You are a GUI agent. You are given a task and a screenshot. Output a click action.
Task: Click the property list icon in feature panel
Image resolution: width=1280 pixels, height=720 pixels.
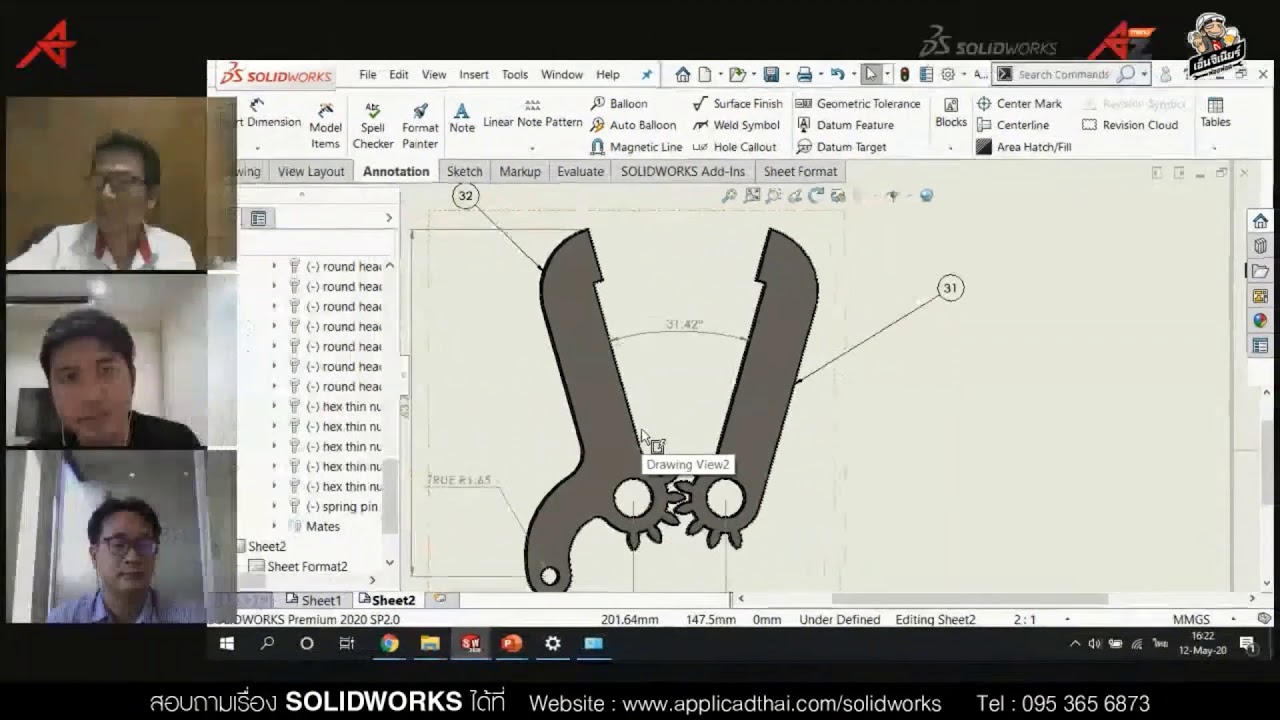(258, 218)
